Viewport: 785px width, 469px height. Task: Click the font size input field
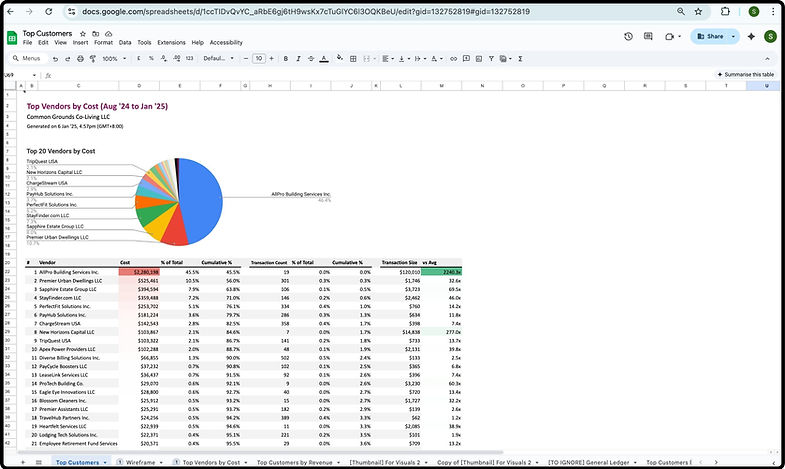click(259, 59)
